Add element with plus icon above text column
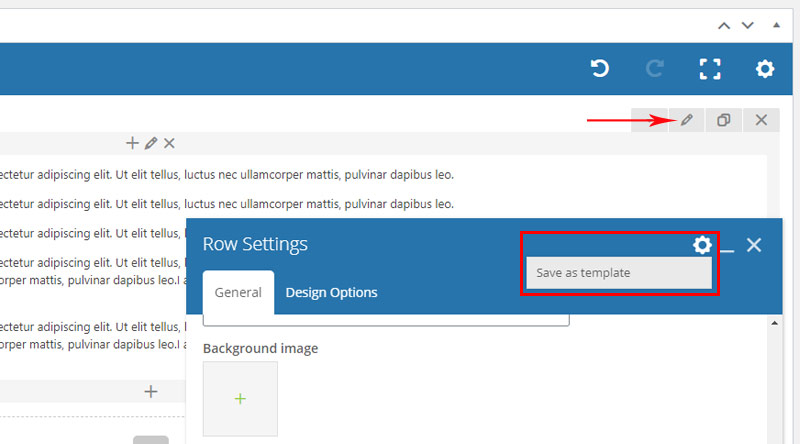The height and width of the screenshot is (444, 800). coord(132,143)
